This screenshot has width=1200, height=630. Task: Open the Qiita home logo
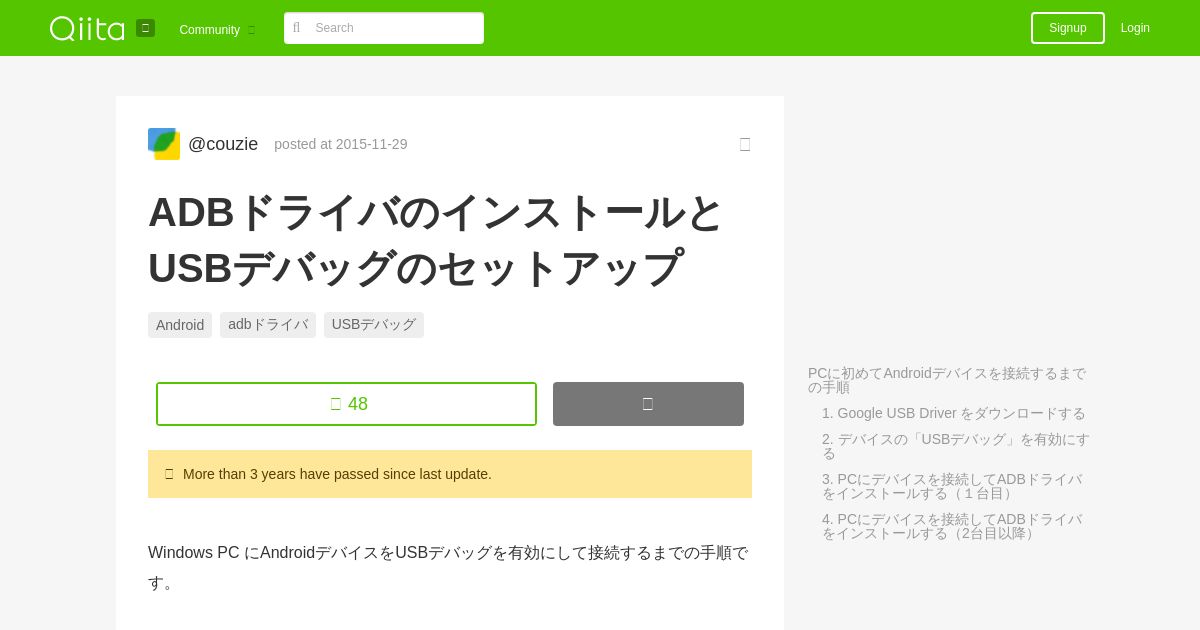pos(87,28)
